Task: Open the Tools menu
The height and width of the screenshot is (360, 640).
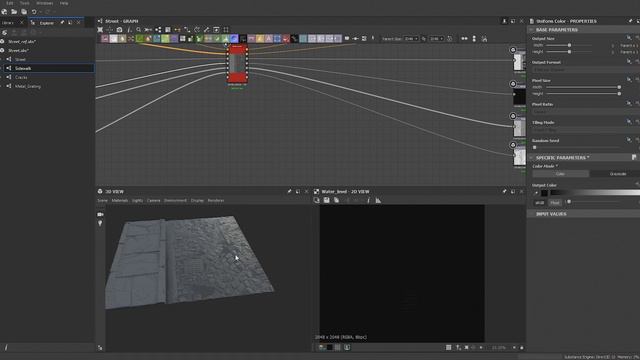Action: (x=25, y=3)
